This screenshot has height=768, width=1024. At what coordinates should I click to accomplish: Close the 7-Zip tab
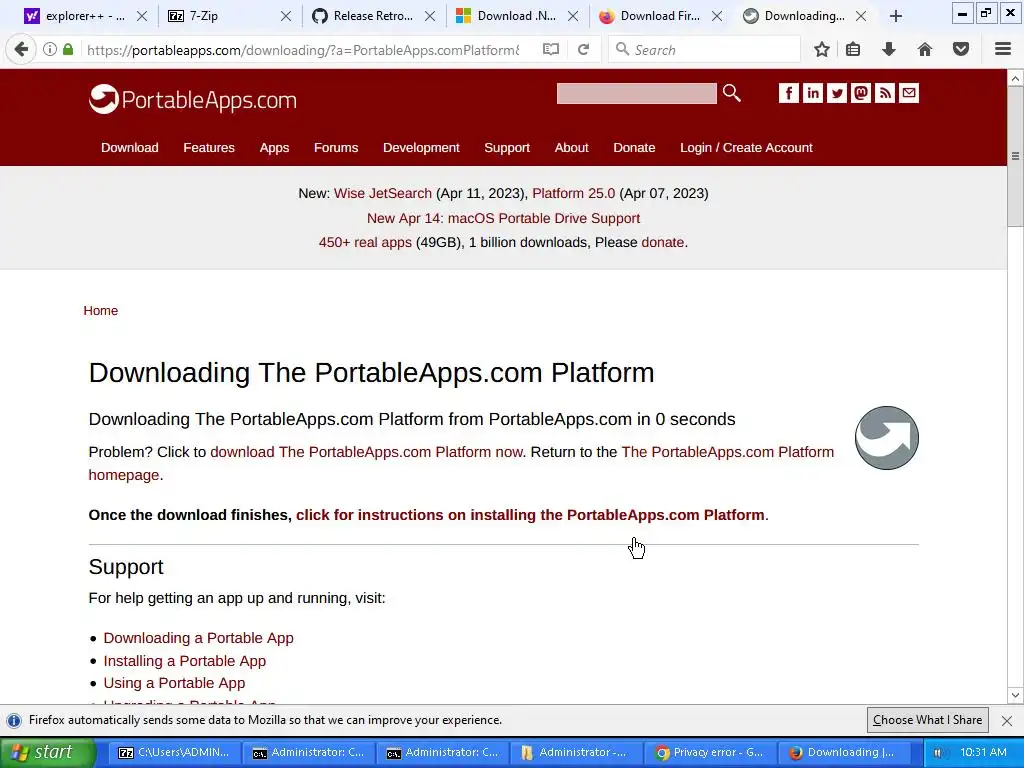click(x=285, y=16)
